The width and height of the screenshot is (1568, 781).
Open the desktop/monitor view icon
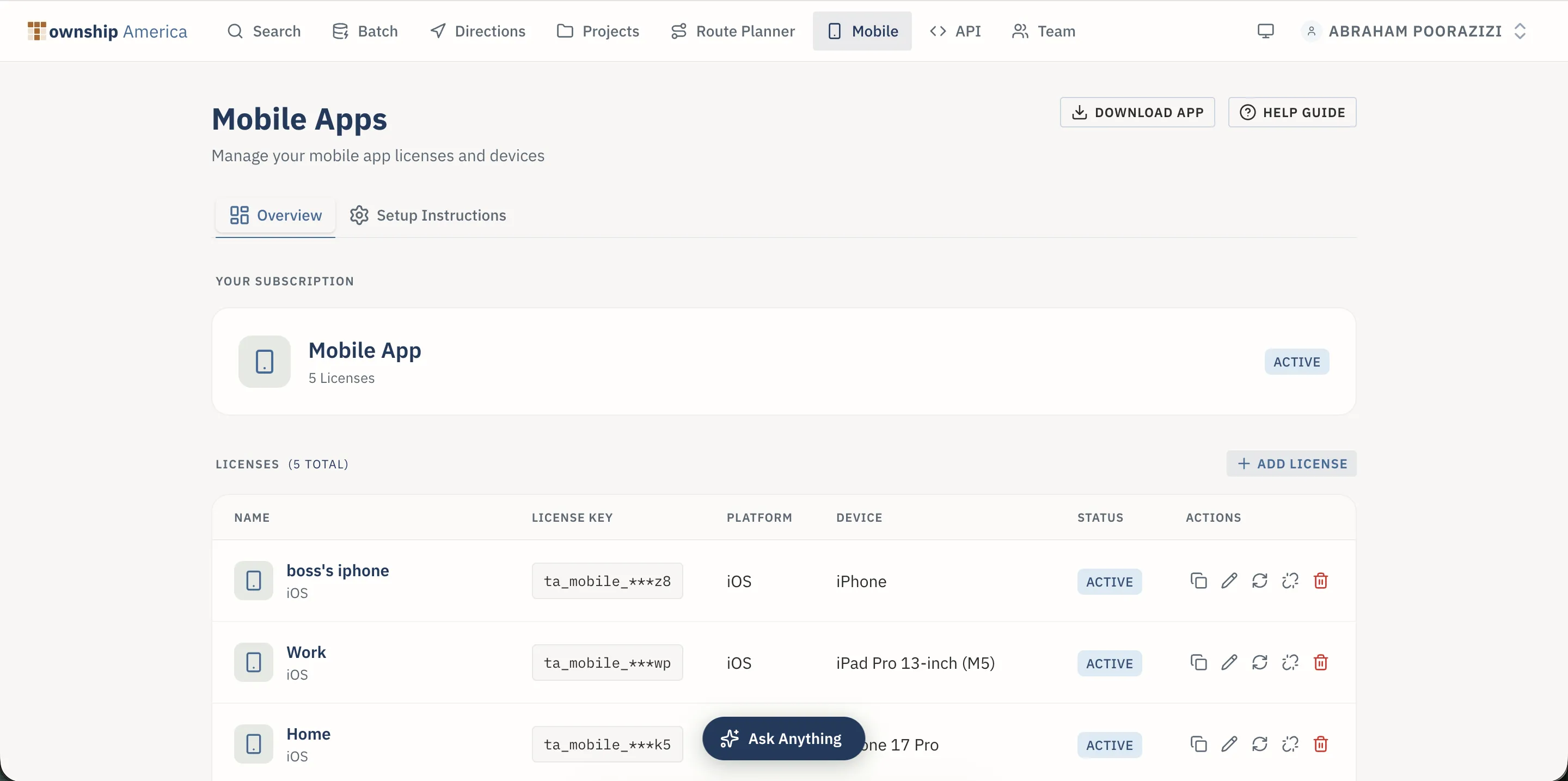pos(1266,31)
